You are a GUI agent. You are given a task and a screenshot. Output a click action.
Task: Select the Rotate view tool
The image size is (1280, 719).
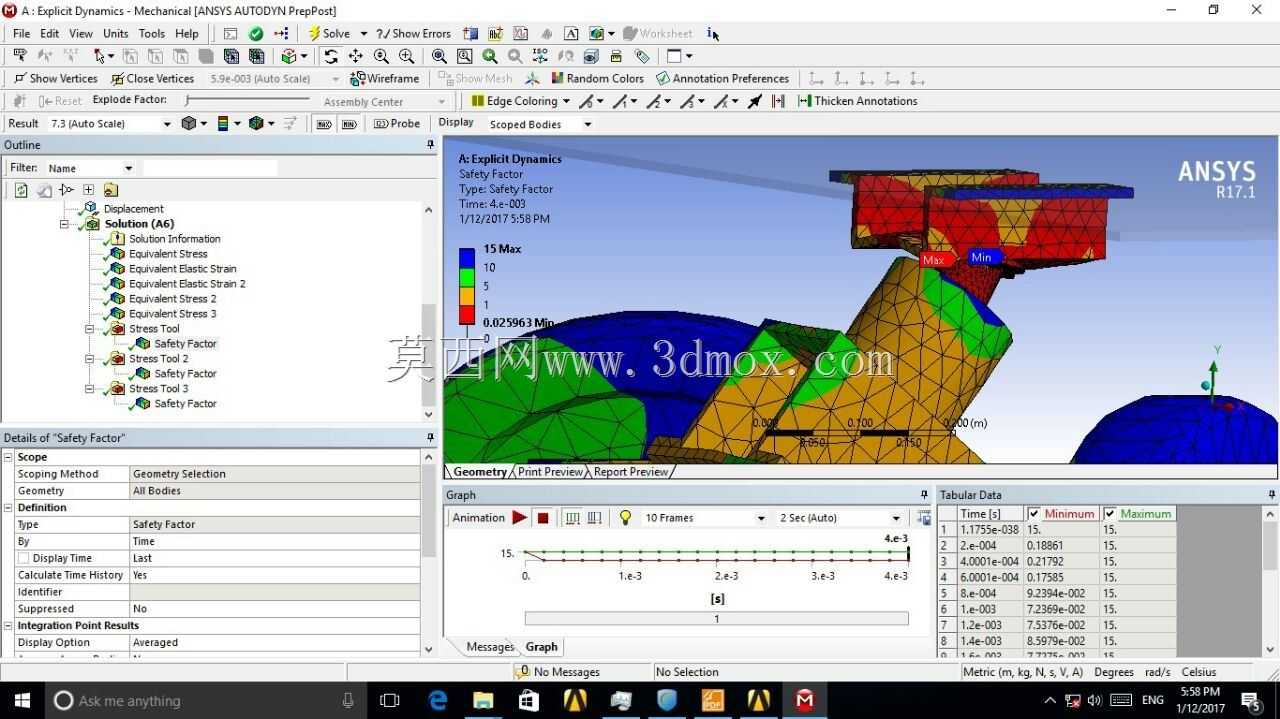[x=331, y=56]
